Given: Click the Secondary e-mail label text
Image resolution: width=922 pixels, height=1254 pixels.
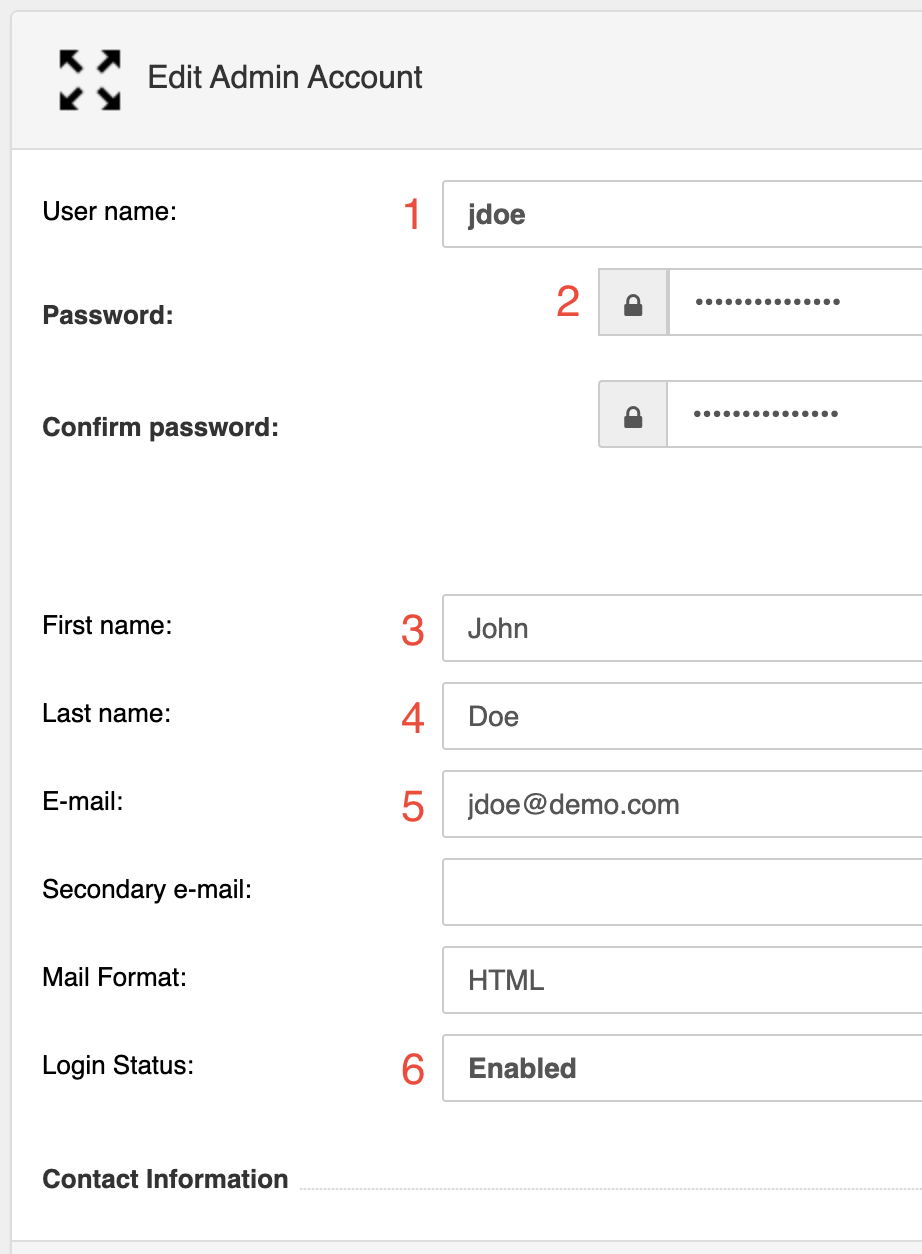Looking at the screenshot, I should tap(147, 889).
